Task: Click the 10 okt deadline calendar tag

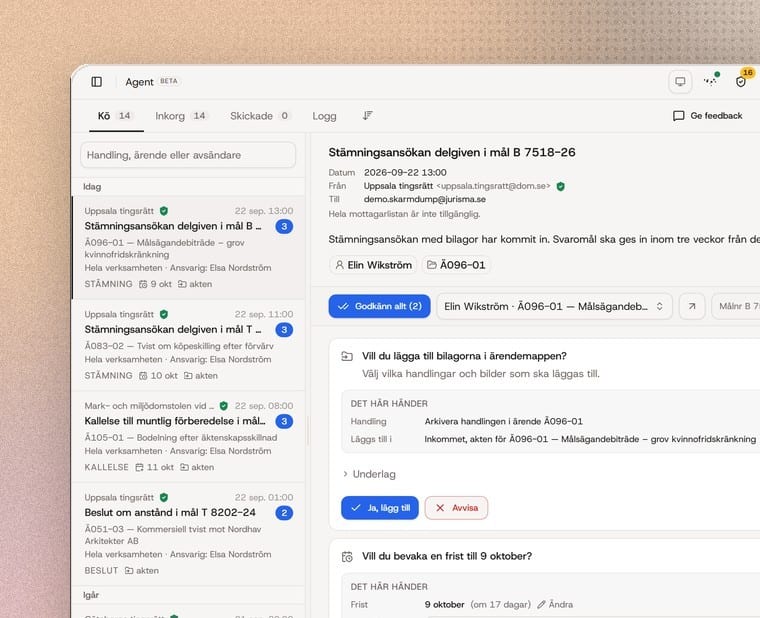Action: click(158, 376)
